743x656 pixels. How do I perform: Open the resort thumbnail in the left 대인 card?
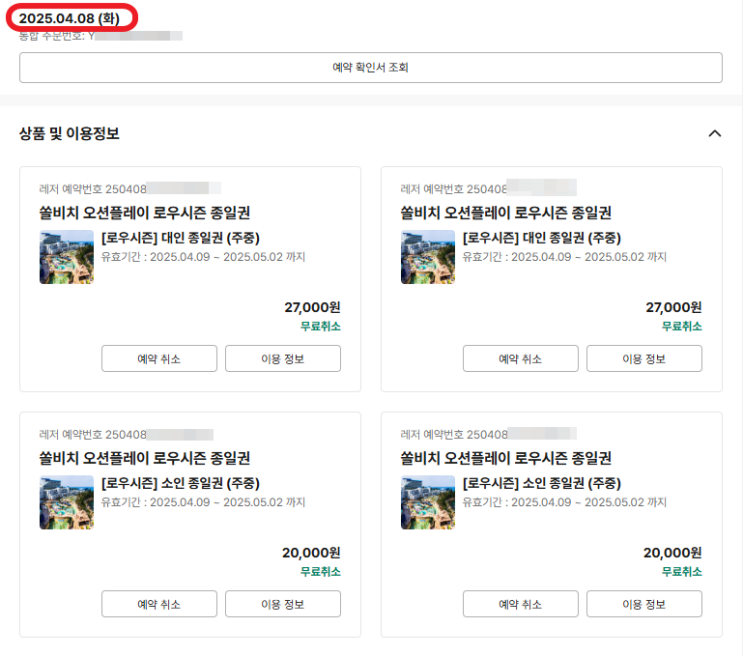(x=67, y=257)
